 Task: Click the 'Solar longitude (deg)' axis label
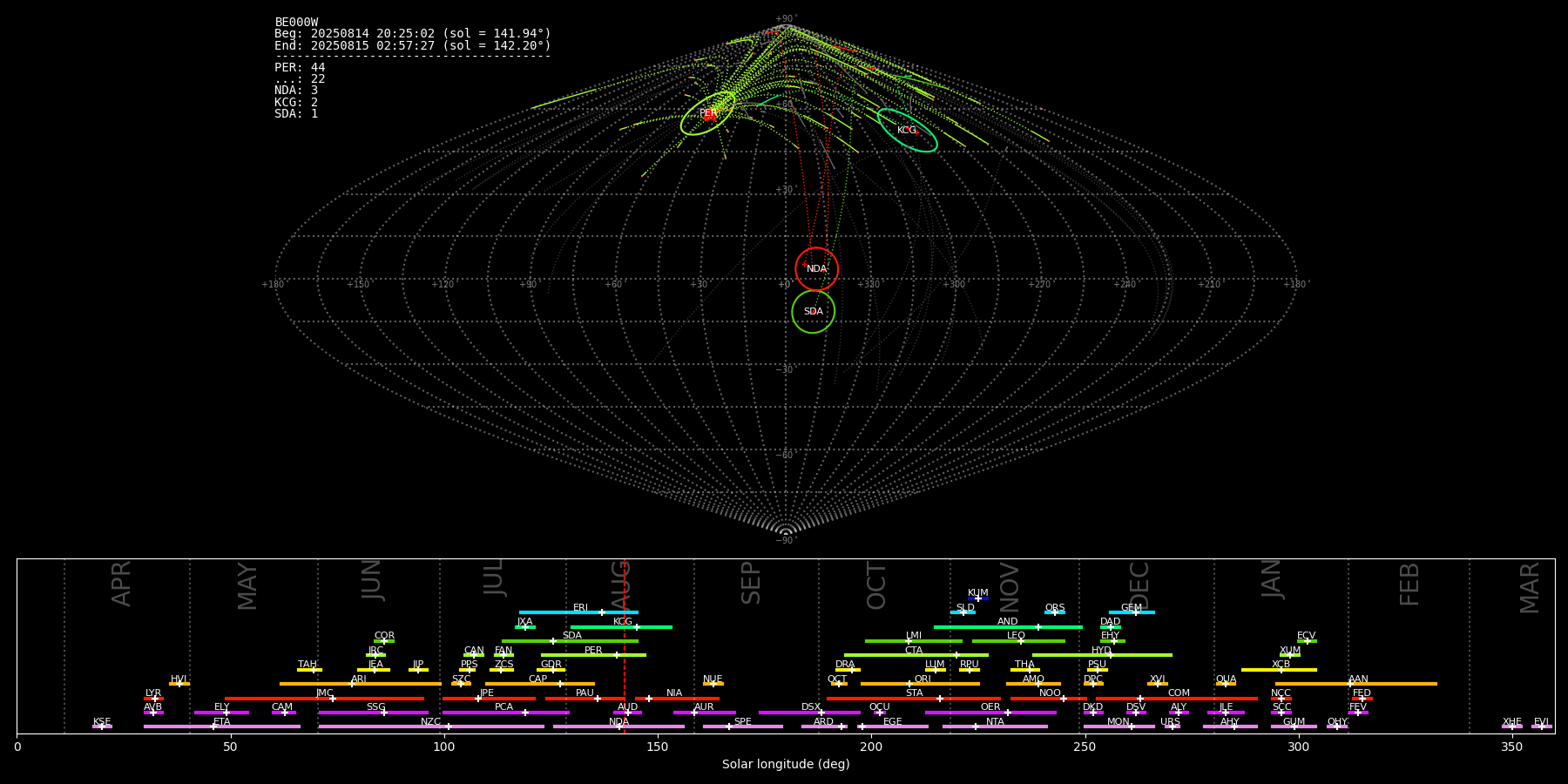point(786,764)
